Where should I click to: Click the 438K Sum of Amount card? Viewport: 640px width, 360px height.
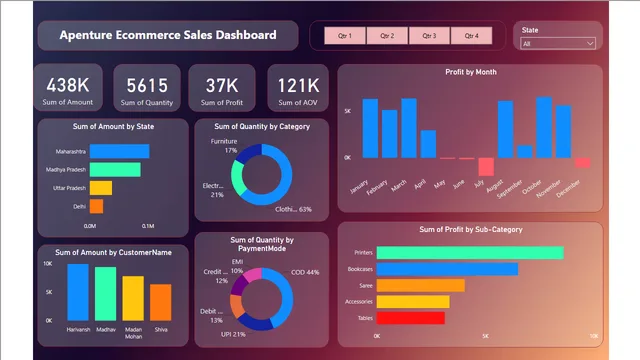[68, 87]
